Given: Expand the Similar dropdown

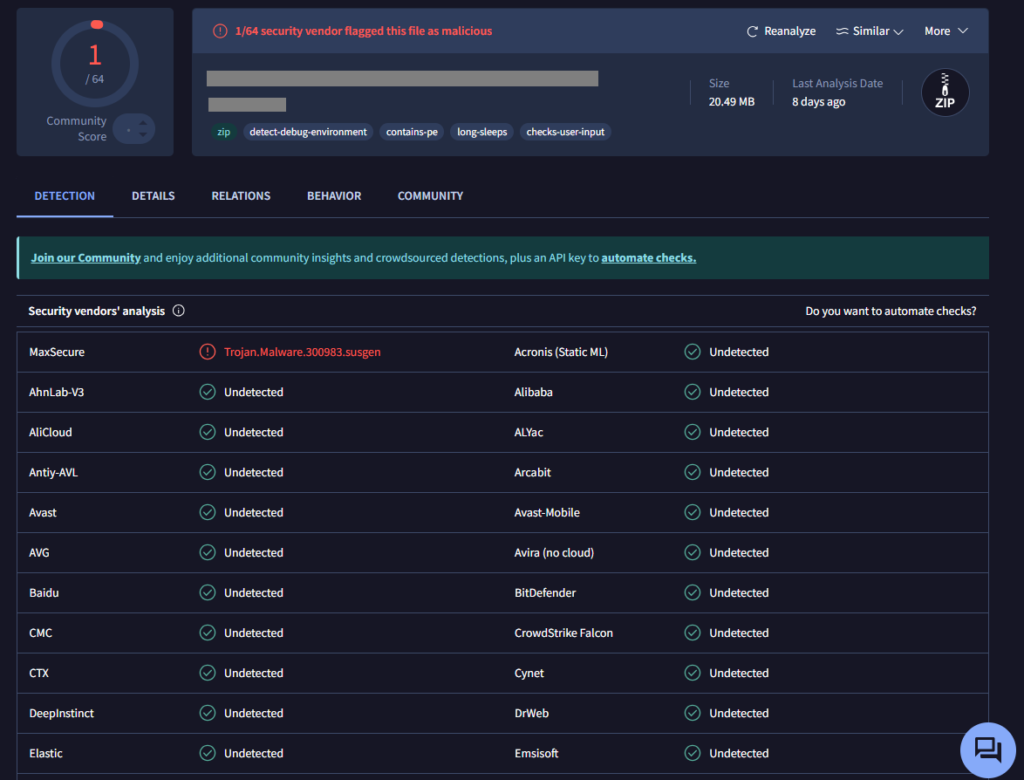Looking at the screenshot, I should (869, 32).
